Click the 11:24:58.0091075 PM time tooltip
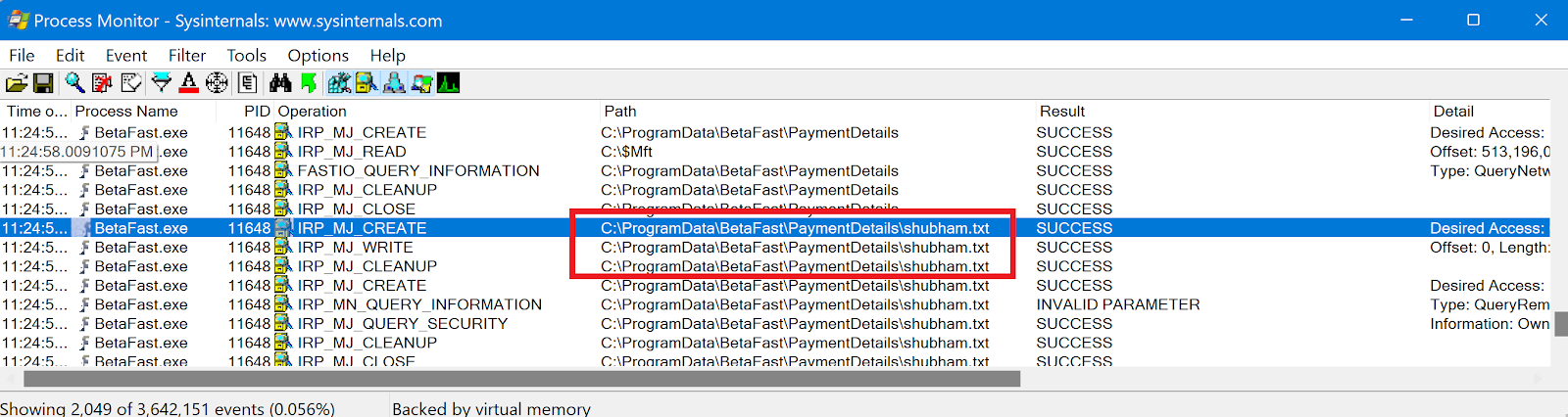This screenshot has height=417, width=1568. click(x=79, y=152)
